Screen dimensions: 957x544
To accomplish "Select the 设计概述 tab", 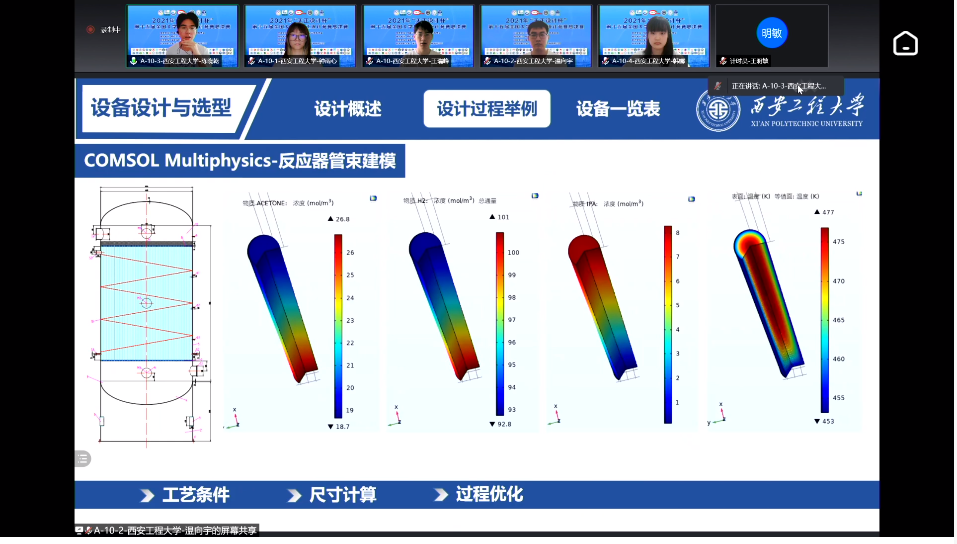I will [348, 109].
